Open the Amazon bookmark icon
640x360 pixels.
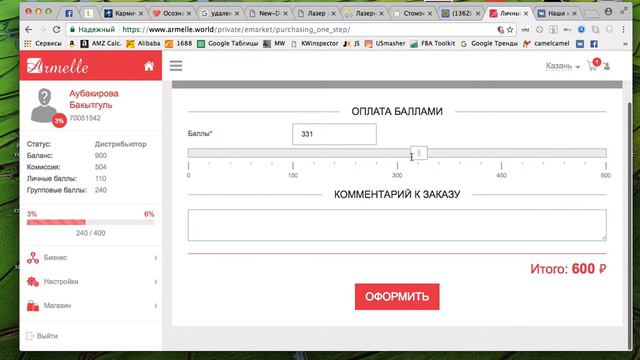point(72,43)
